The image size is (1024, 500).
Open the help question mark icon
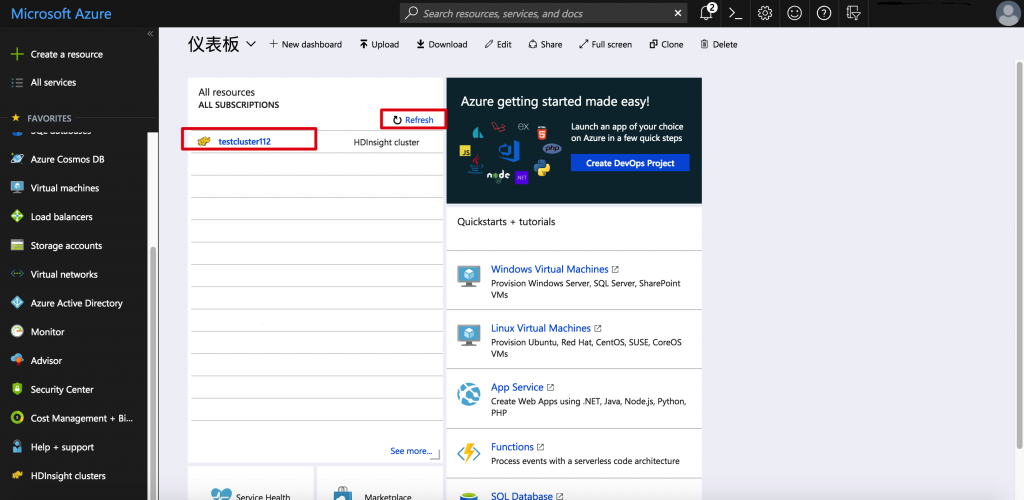click(x=824, y=13)
